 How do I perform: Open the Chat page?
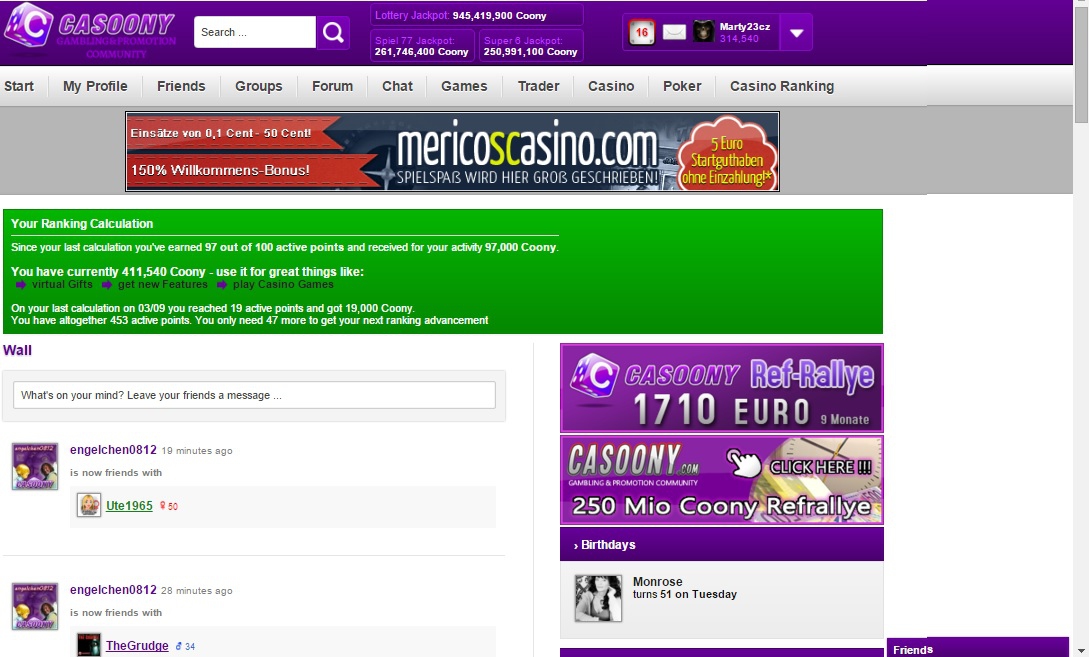click(397, 86)
